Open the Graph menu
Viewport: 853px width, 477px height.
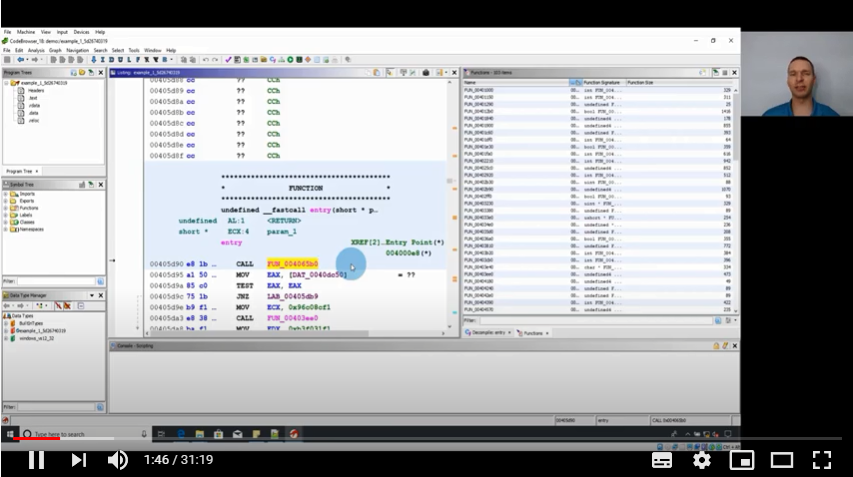click(x=55, y=50)
